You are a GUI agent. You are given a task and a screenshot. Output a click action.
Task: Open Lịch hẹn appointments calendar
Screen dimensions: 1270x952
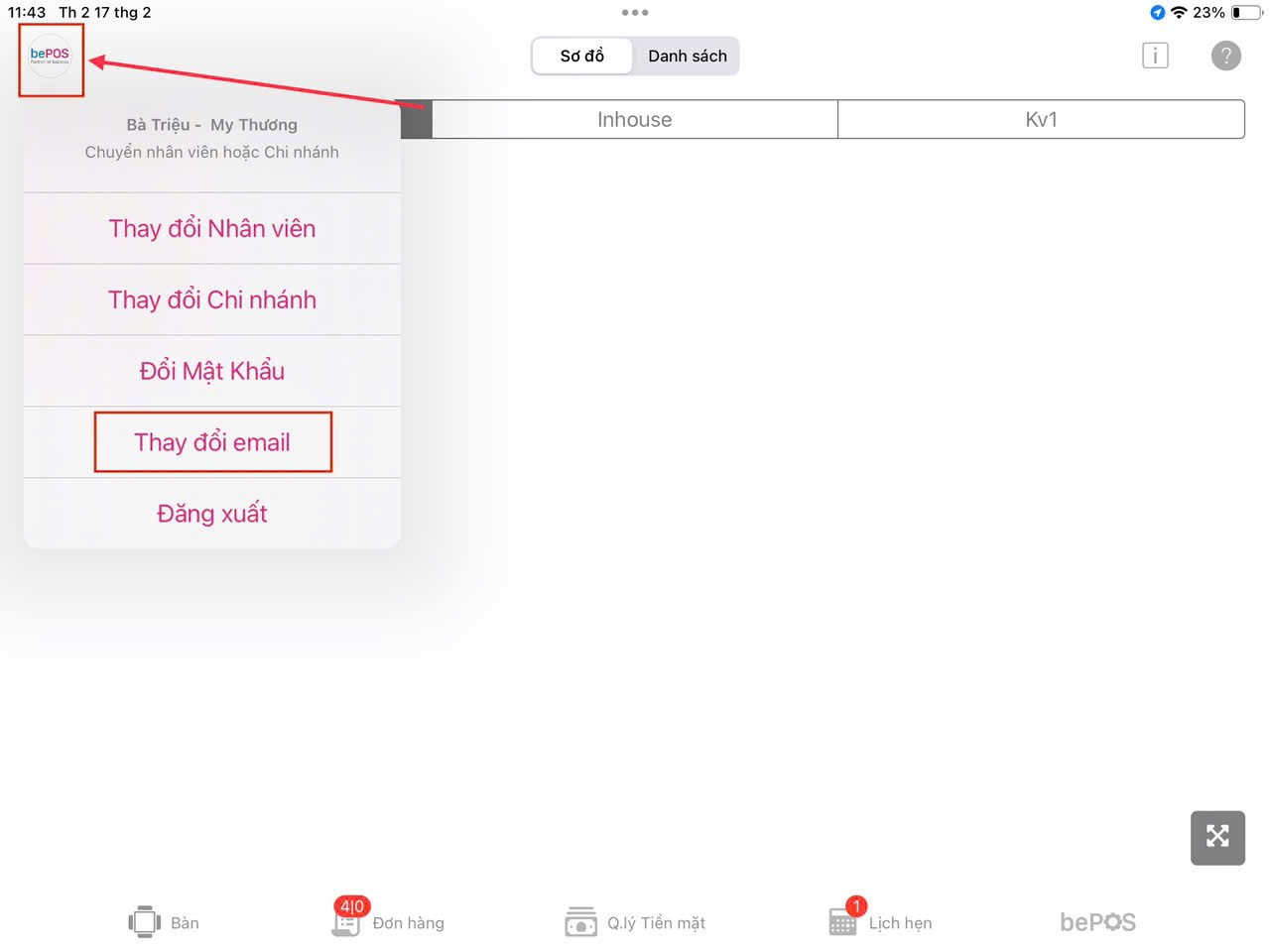point(880,922)
